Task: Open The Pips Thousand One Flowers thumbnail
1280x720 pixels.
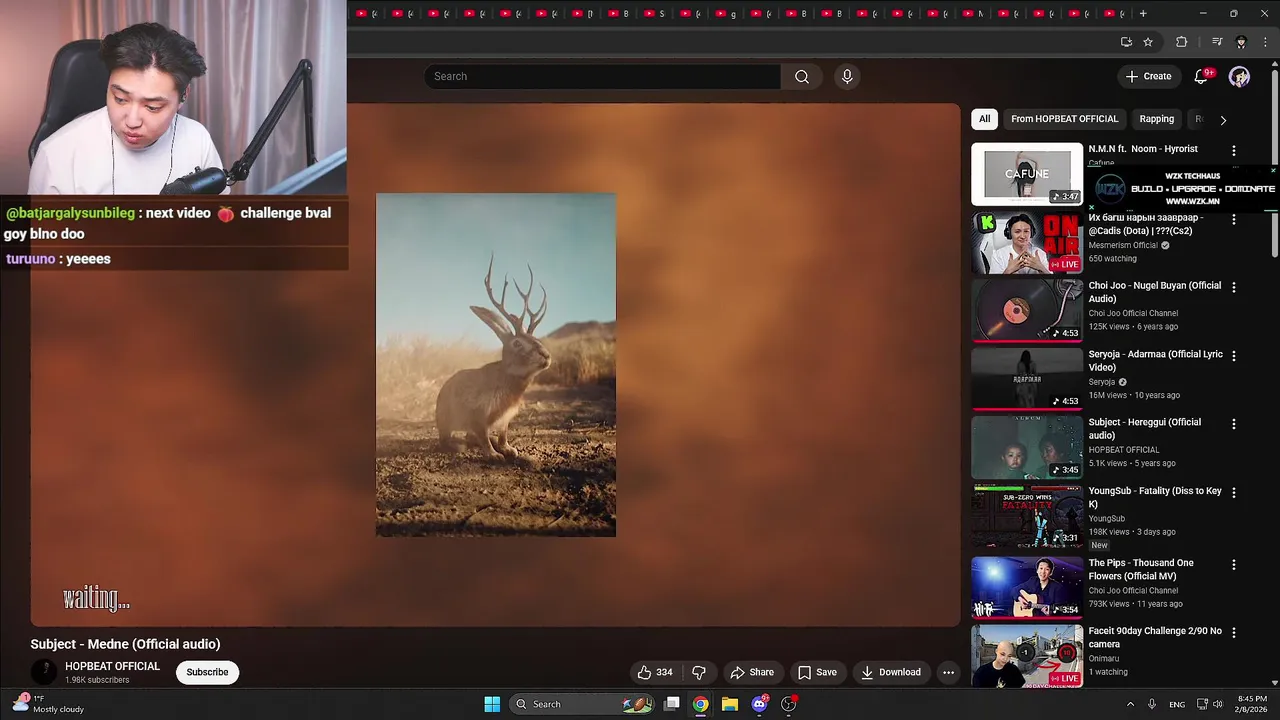Action: (1027, 587)
